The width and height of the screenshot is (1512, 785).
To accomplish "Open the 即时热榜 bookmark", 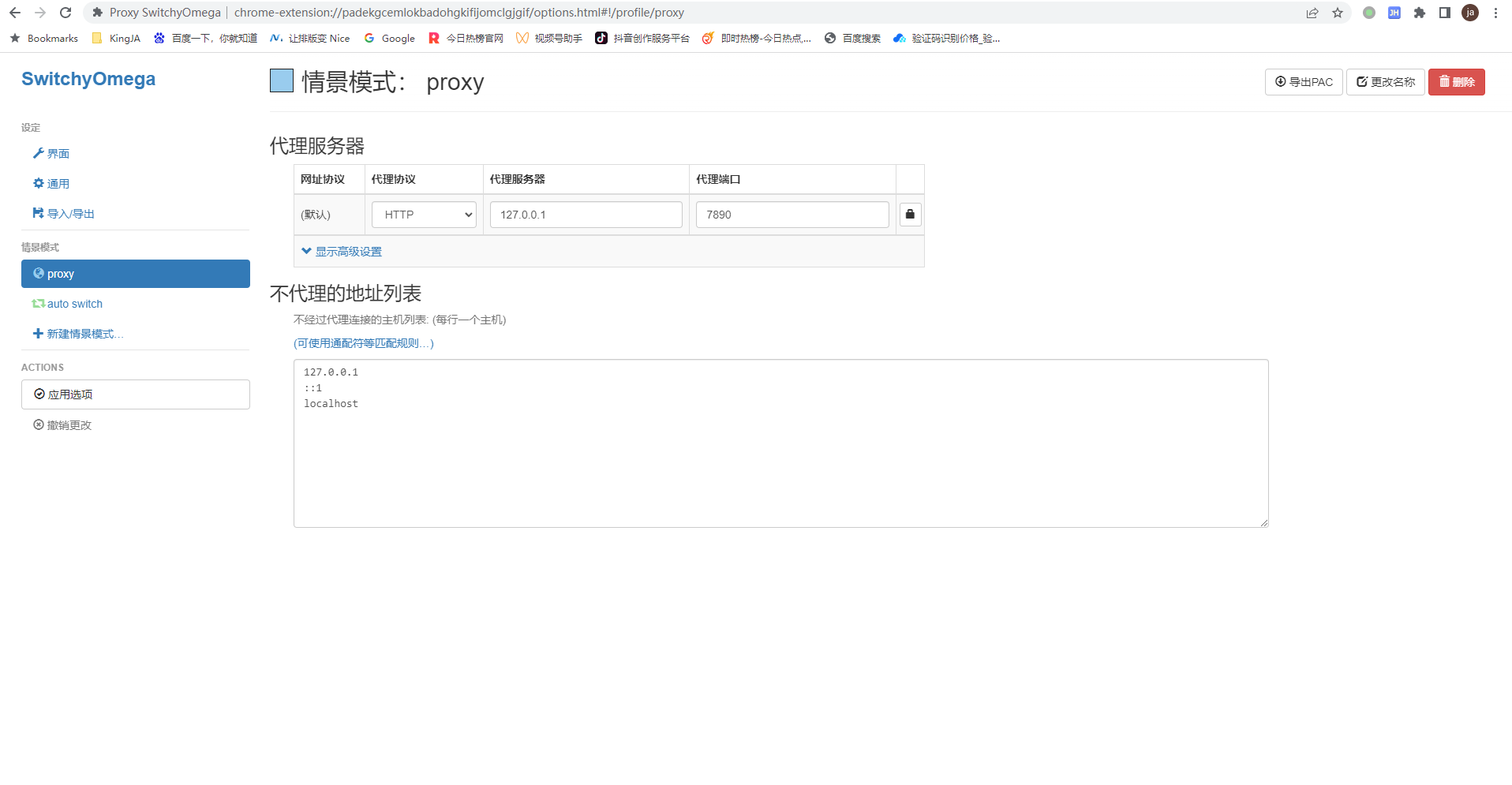I will click(757, 38).
